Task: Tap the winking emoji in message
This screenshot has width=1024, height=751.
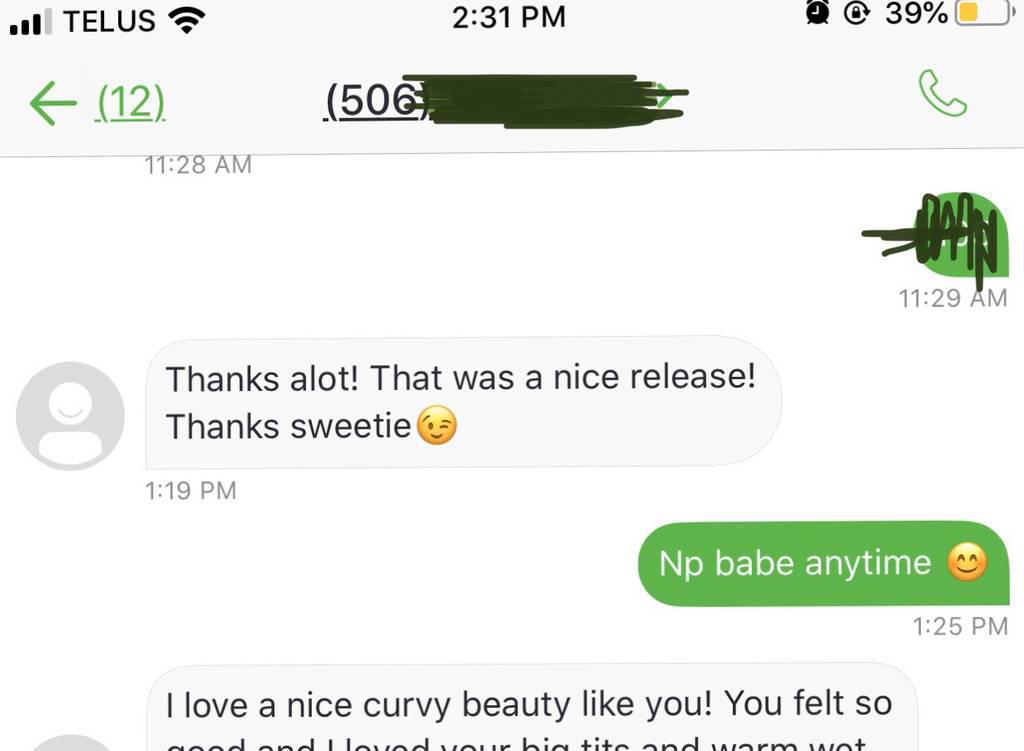Action: pos(437,426)
